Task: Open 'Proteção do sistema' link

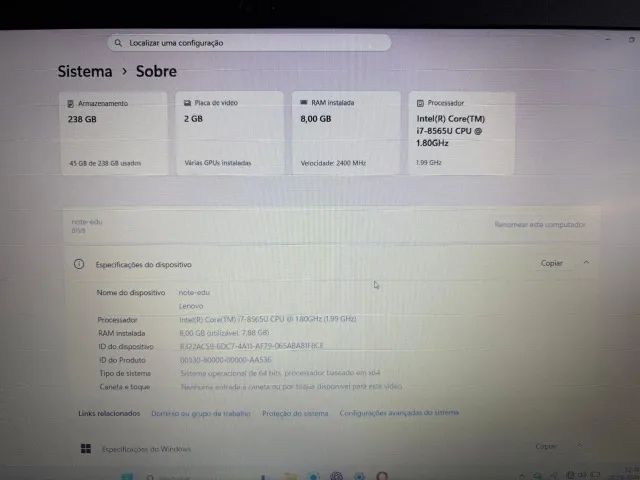Action: [x=295, y=413]
